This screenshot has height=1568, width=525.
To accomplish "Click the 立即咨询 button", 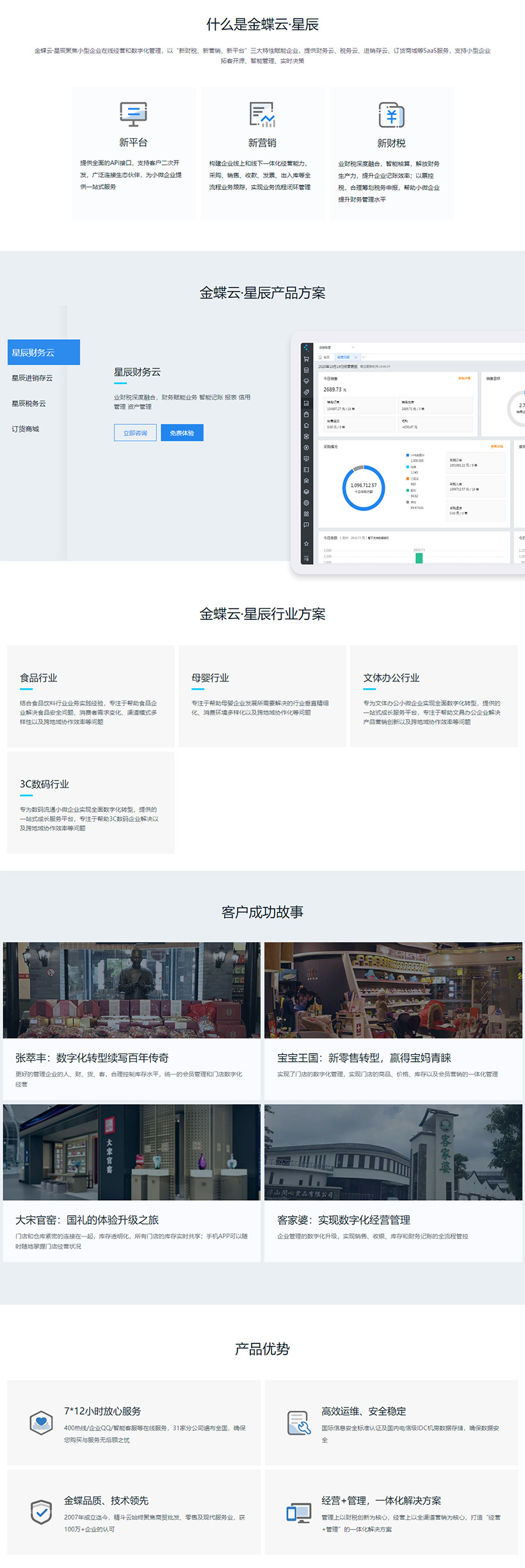I will click(x=135, y=433).
